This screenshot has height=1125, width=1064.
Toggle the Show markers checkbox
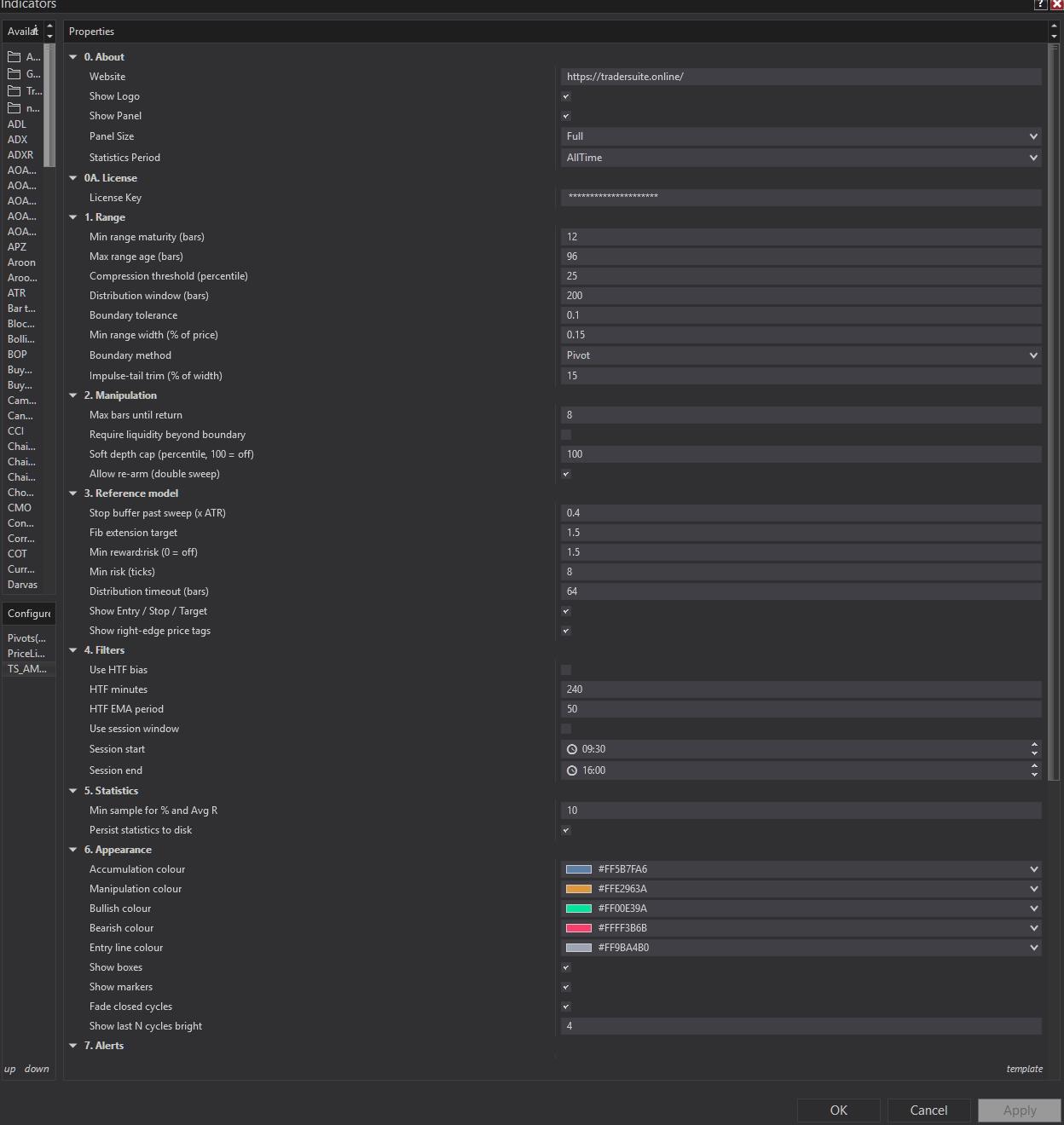click(566, 987)
